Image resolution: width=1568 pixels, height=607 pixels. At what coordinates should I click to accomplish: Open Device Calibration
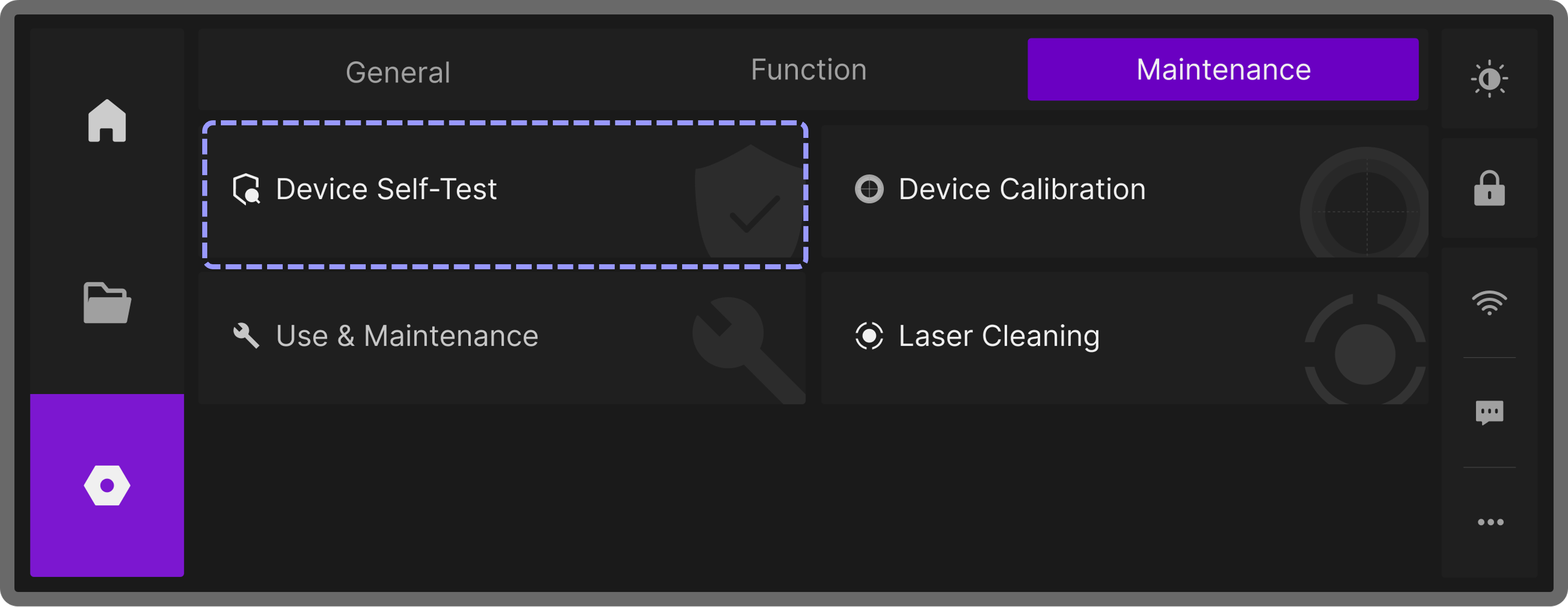pyautogui.click(x=1021, y=189)
